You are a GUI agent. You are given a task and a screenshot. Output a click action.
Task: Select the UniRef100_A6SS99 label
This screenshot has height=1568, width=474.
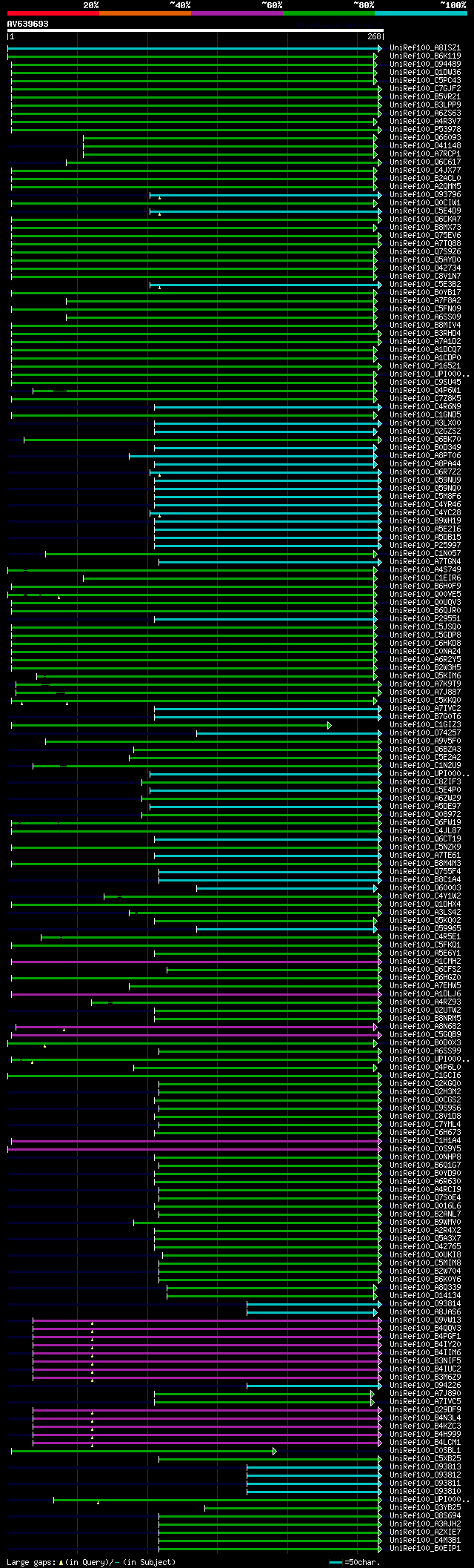pos(425,1051)
